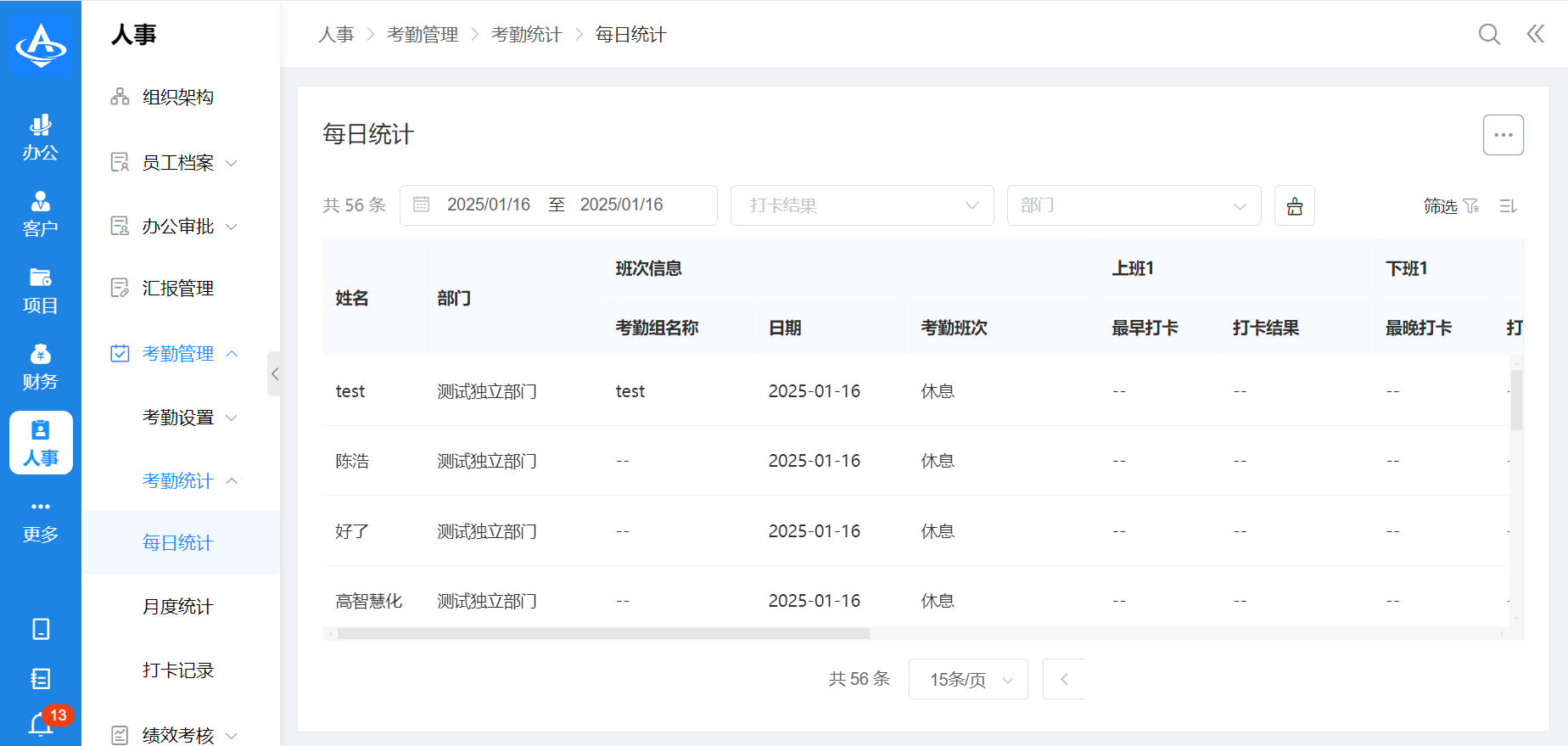This screenshot has height=746, width=1568.
Task: Open the 月度统计 menu item
Action: point(178,607)
